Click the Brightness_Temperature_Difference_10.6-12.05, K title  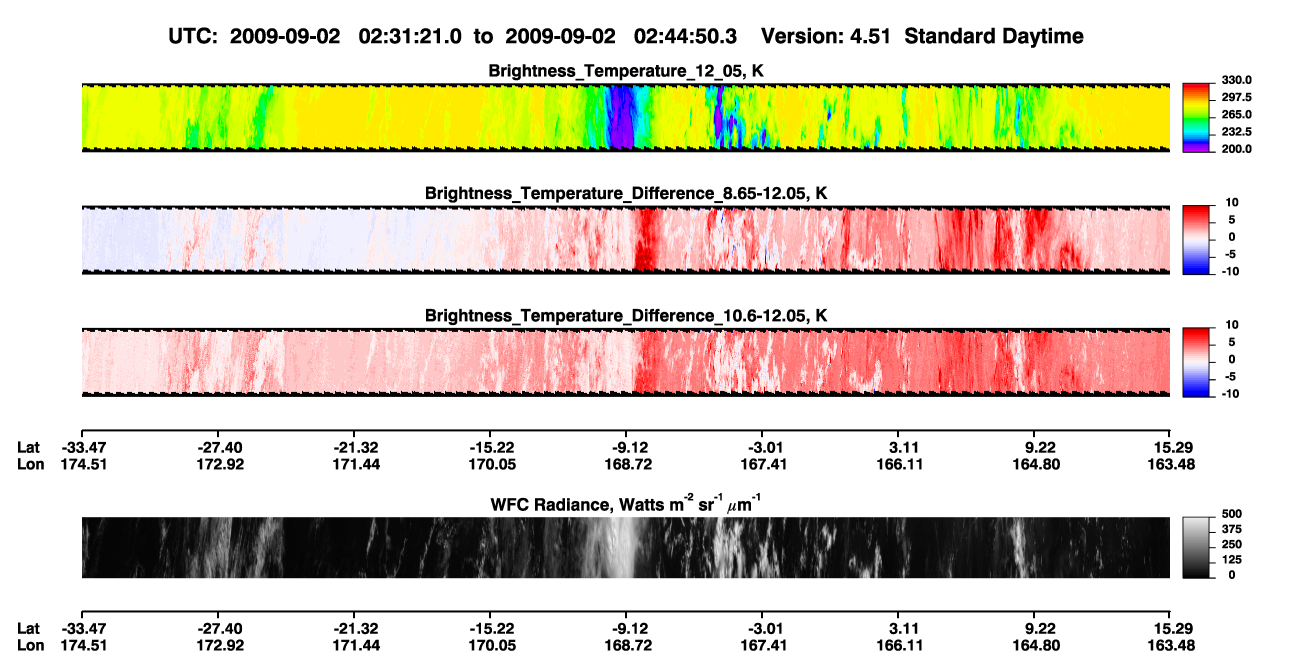click(626, 316)
